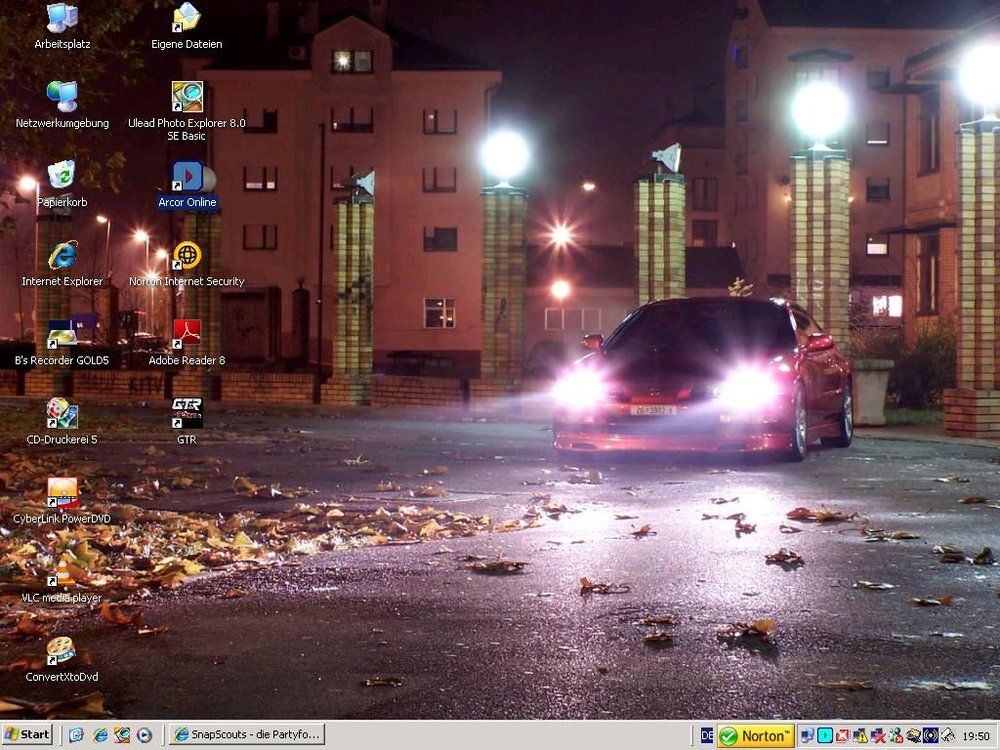Screen dimensions: 1000x750
Task: Launch the GTR game shortcut
Action: 187,412
